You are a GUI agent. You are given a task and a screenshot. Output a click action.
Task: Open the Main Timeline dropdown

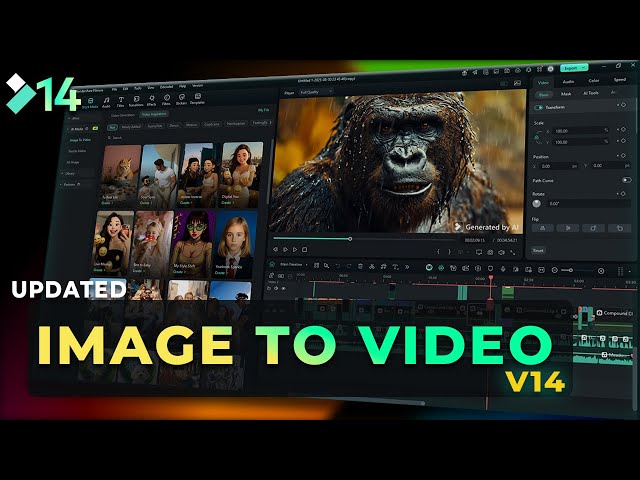pos(293,264)
